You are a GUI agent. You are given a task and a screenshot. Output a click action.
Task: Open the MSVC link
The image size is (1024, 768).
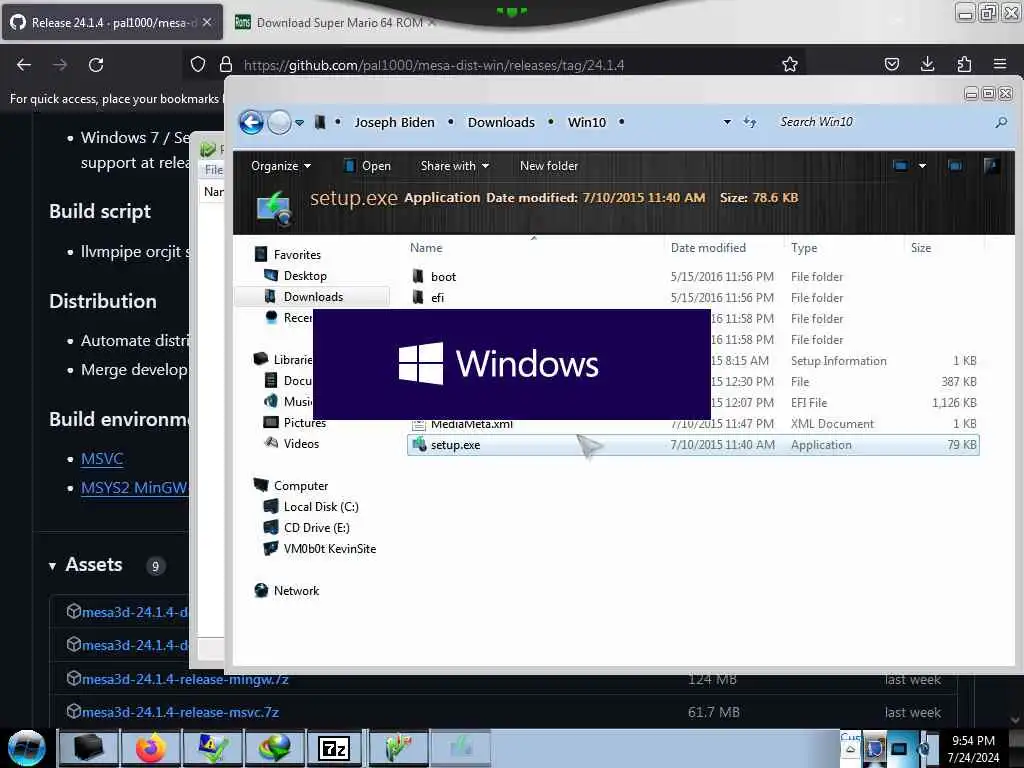click(102, 458)
